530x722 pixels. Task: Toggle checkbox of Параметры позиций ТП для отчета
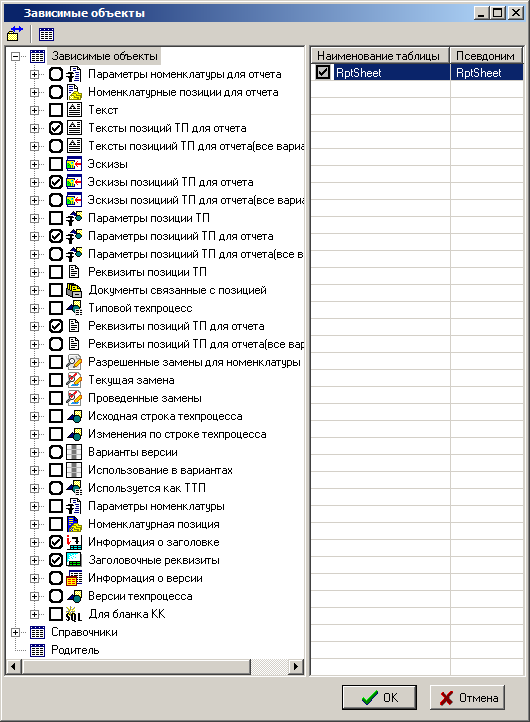coord(56,236)
